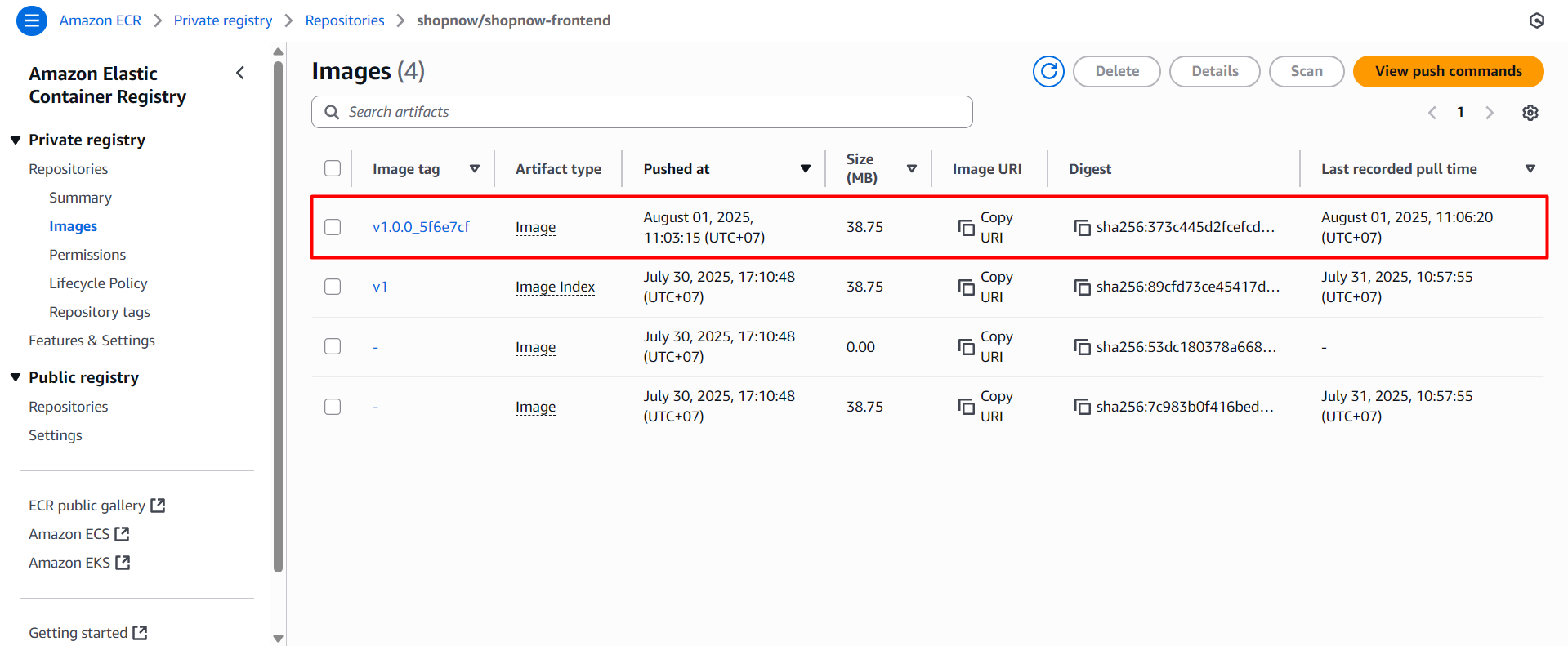Open ECR public gallery link
Image resolution: width=1568 pixels, height=646 pixels.
click(x=87, y=506)
